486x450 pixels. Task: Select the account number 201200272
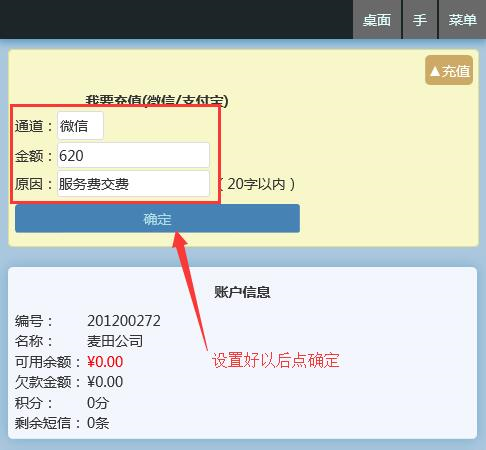coord(124,321)
